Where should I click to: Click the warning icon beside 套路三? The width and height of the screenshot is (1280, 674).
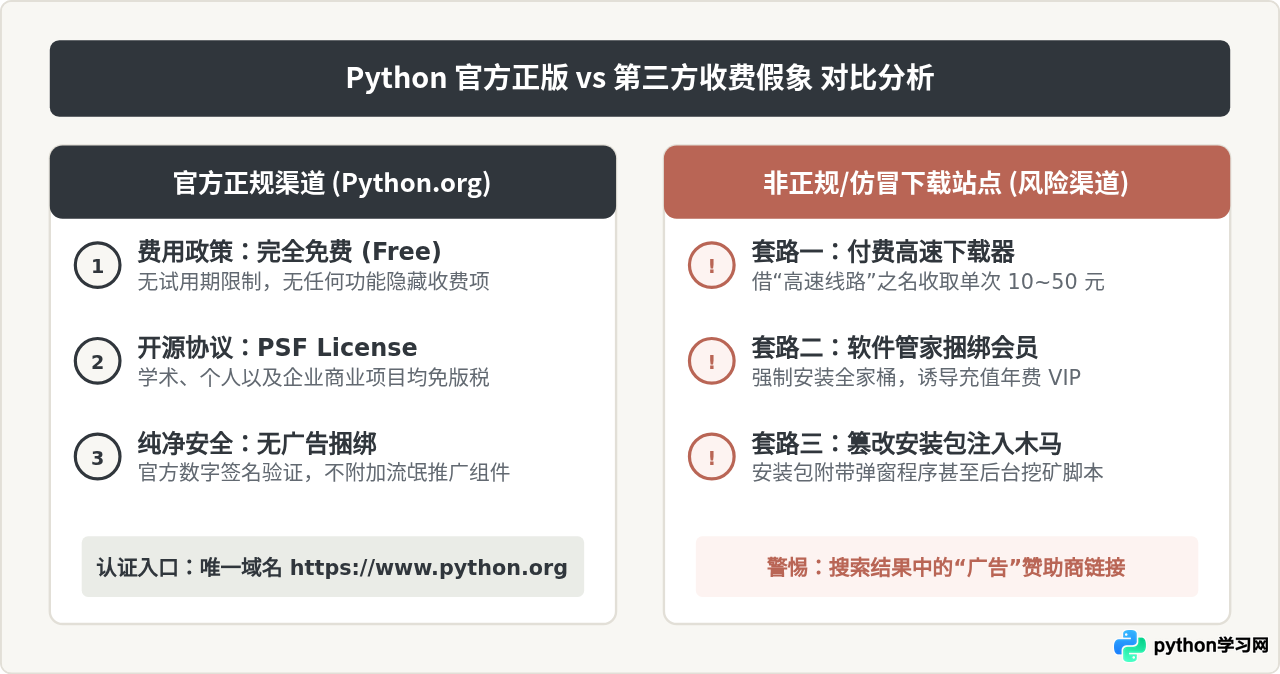tap(711, 458)
